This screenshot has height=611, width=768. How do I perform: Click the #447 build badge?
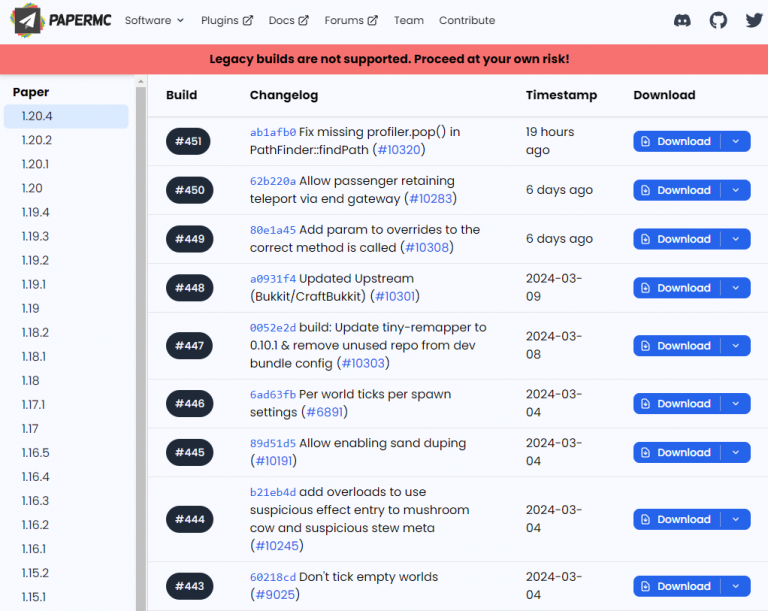[188, 346]
